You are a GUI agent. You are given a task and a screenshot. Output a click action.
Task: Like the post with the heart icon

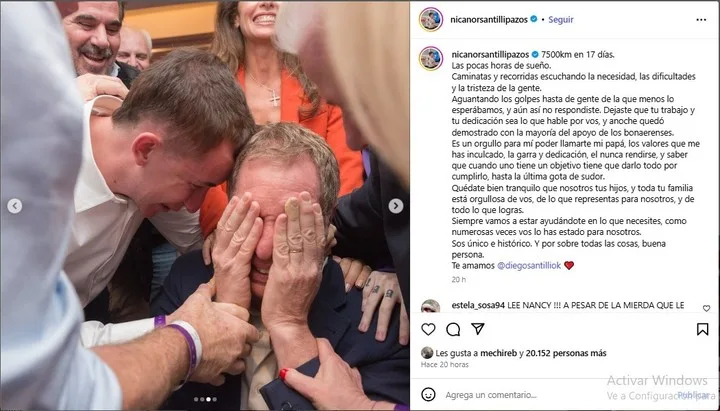coord(428,329)
